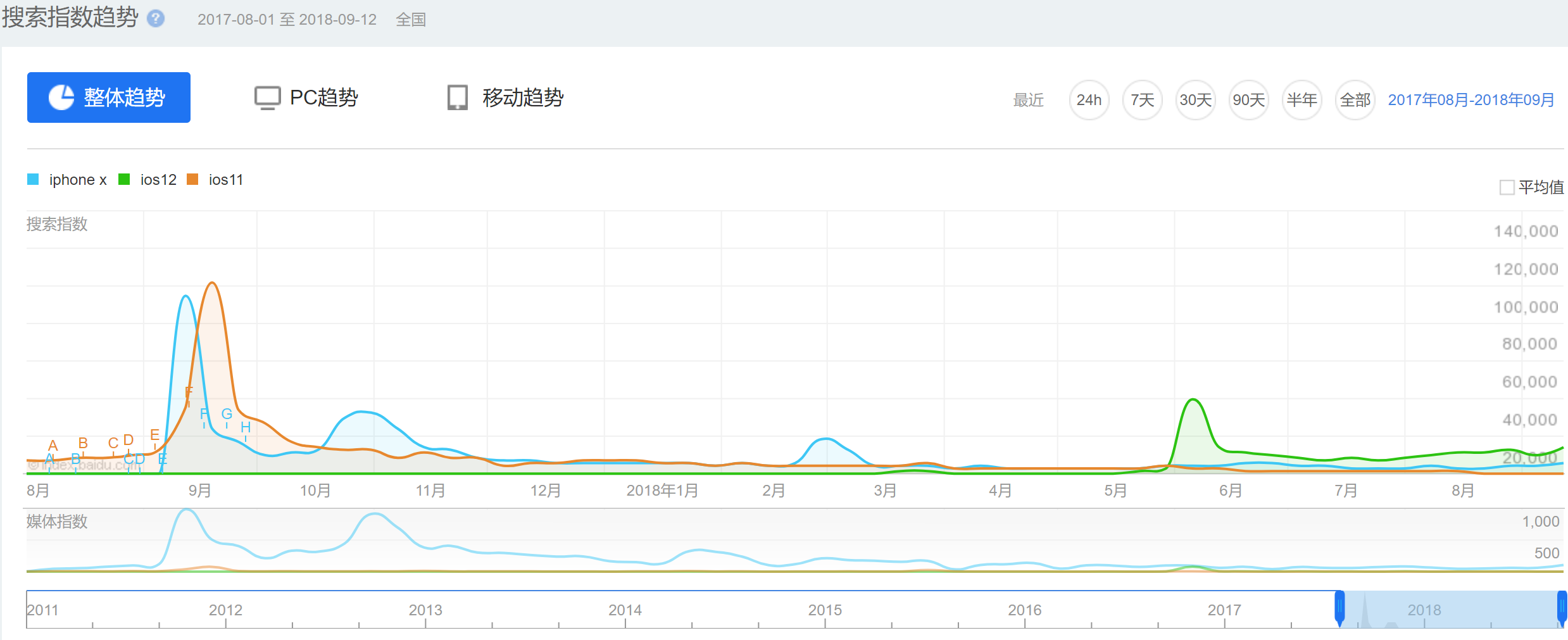Click the right timeline range handle
This screenshot has height=640, width=1568.
pyautogui.click(x=1562, y=608)
